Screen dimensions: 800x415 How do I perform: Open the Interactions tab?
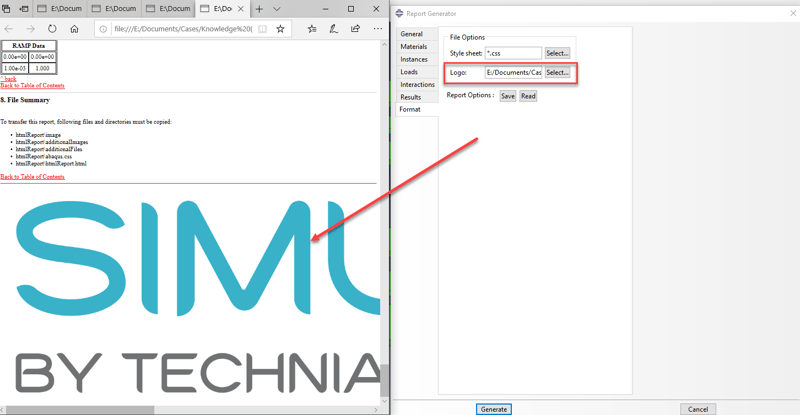pos(417,84)
